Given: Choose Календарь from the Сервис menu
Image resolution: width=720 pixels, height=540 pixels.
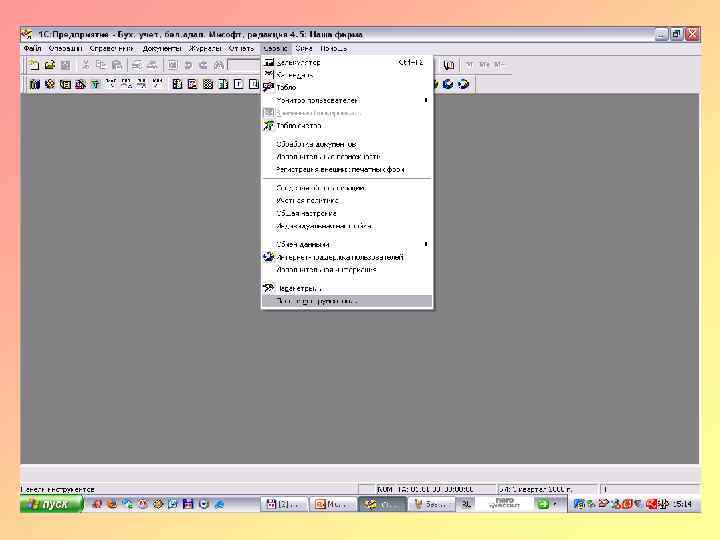Looking at the screenshot, I should pos(347,74).
